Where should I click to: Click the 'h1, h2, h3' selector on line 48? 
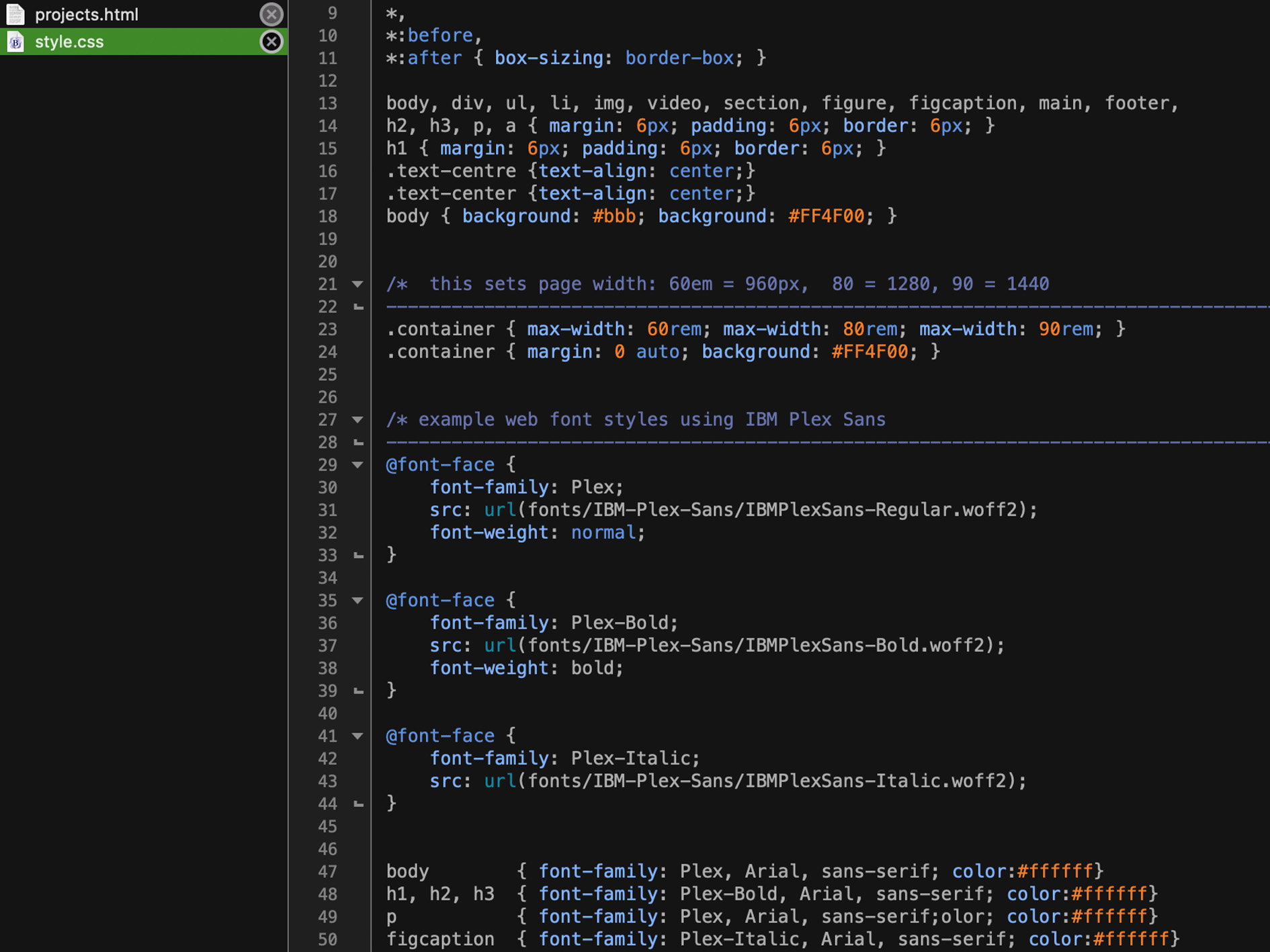coord(440,894)
